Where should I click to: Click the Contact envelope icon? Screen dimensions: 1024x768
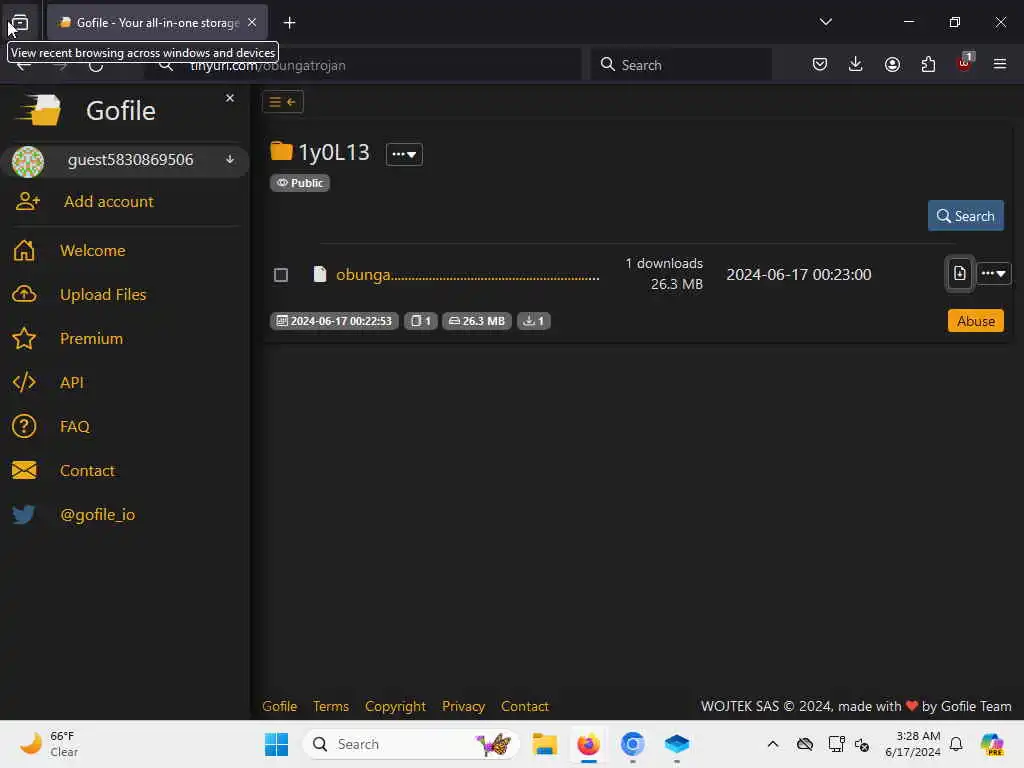click(24, 470)
